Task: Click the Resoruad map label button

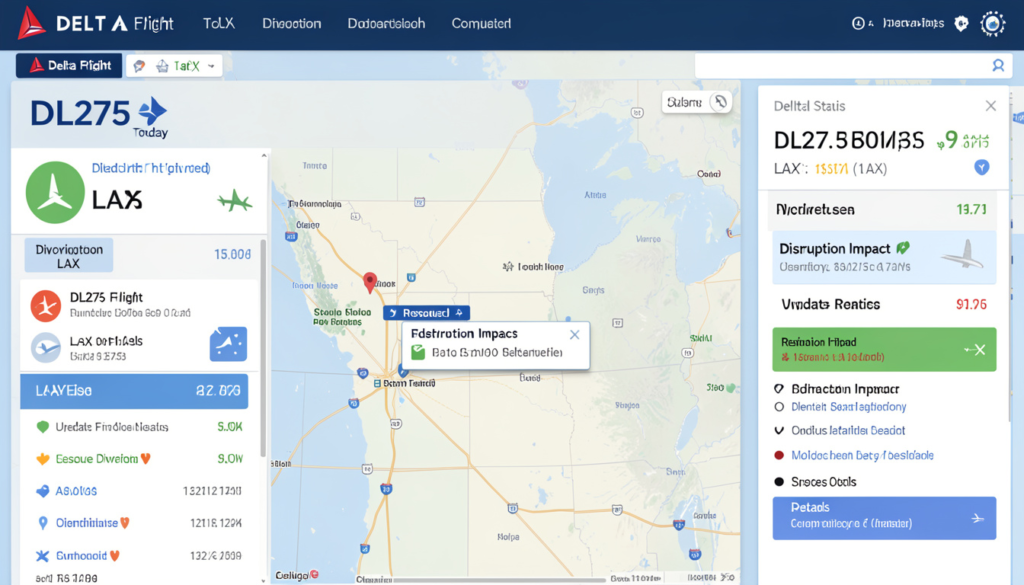Action: point(426,313)
